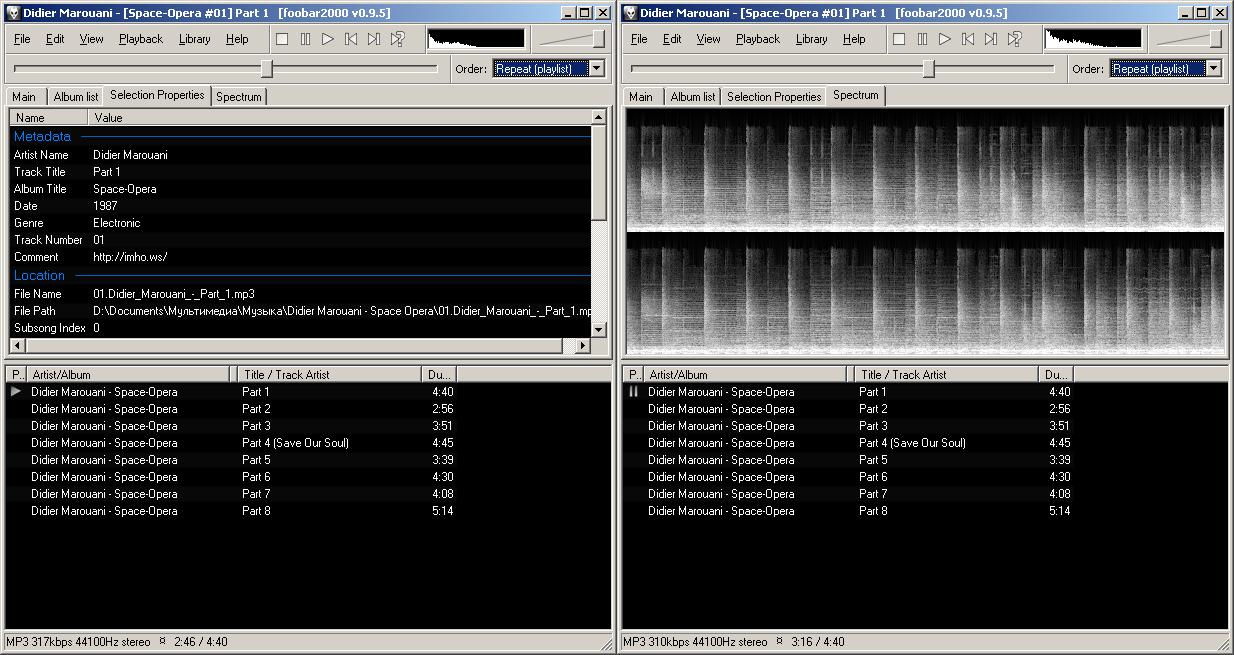Open File menu in left window

tap(22, 39)
